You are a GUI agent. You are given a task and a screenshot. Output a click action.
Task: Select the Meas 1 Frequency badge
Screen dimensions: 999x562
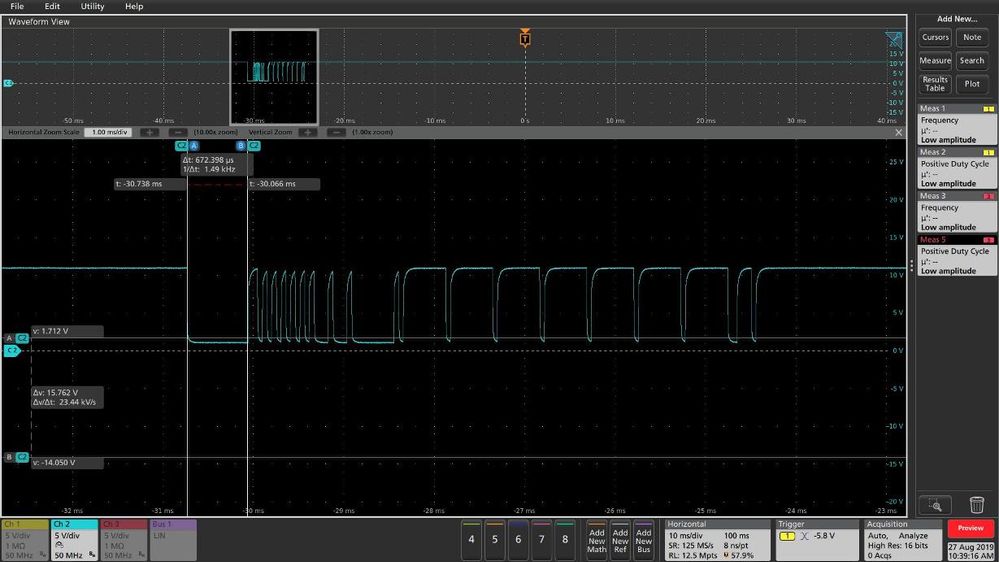(x=957, y=124)
